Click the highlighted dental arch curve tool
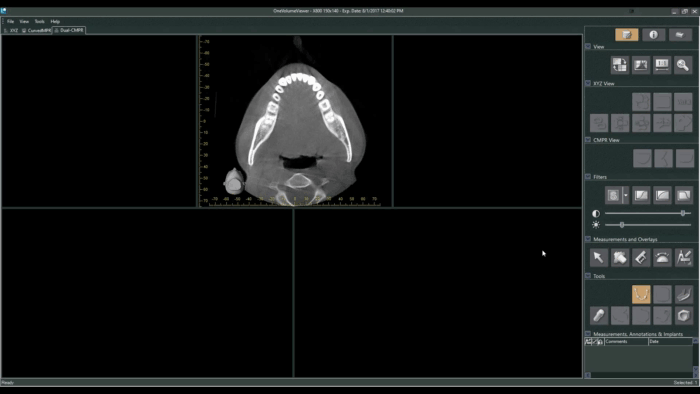 (x=641, y=294)
